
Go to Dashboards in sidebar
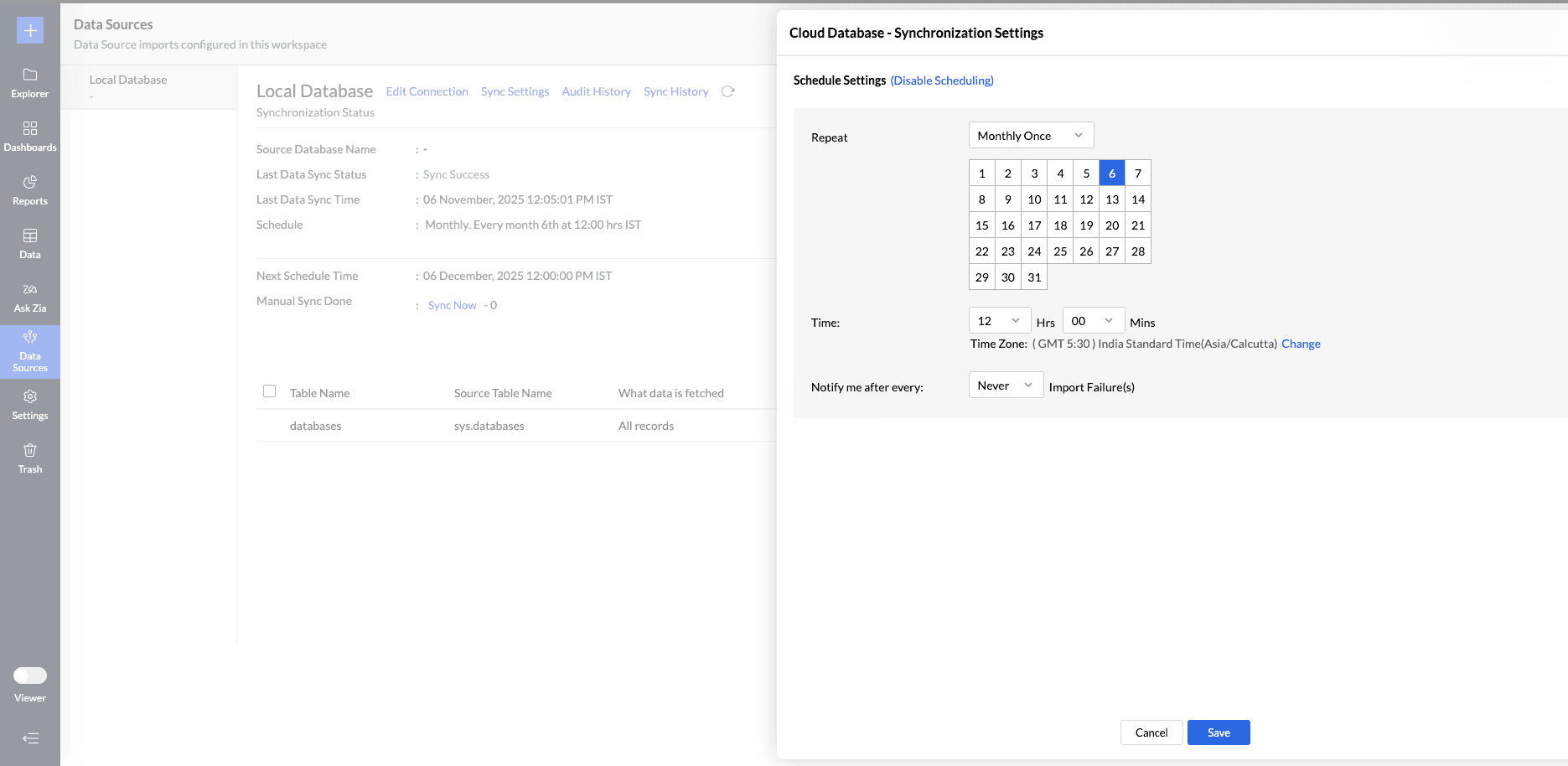(30, 137)
